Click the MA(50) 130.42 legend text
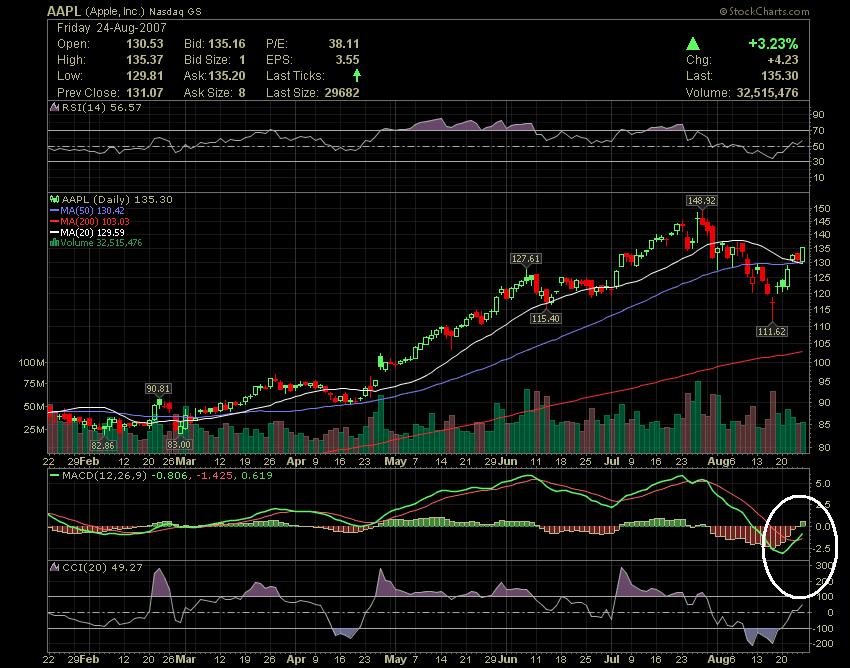 (x=92, y=210)
